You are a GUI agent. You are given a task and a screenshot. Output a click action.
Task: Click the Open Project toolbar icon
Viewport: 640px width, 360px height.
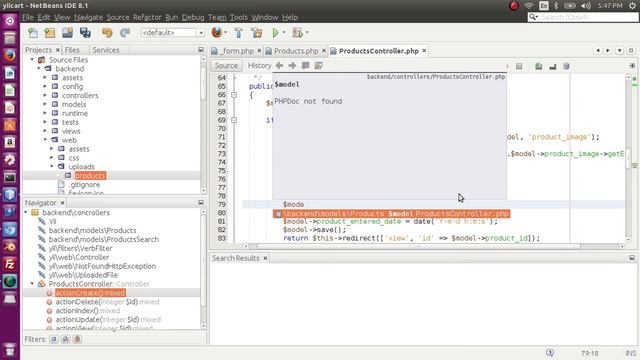(67, 33)
